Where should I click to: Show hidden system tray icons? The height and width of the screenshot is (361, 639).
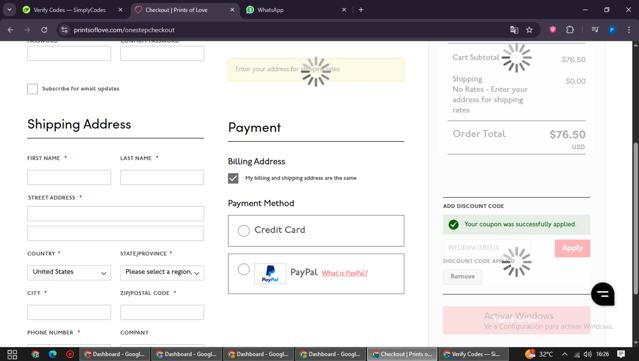(x=564, y=354)
